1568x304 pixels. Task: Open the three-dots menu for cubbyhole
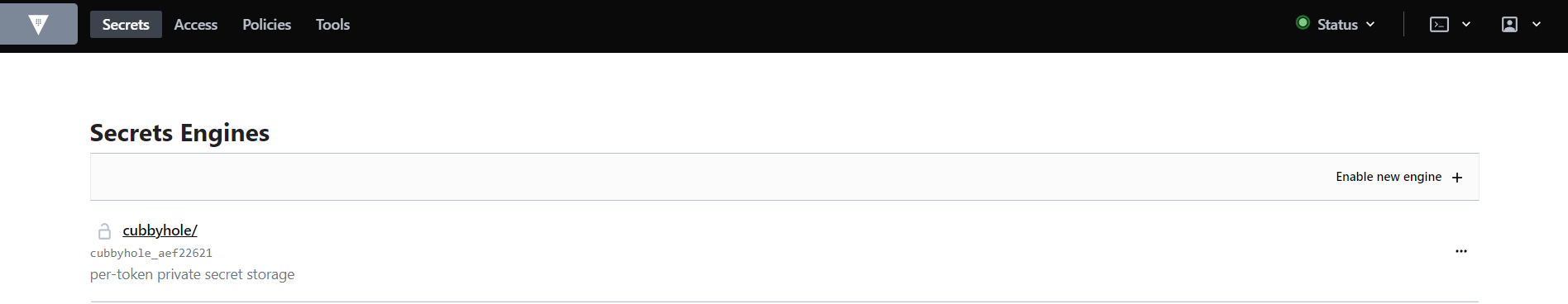[x=1461, y=251]
